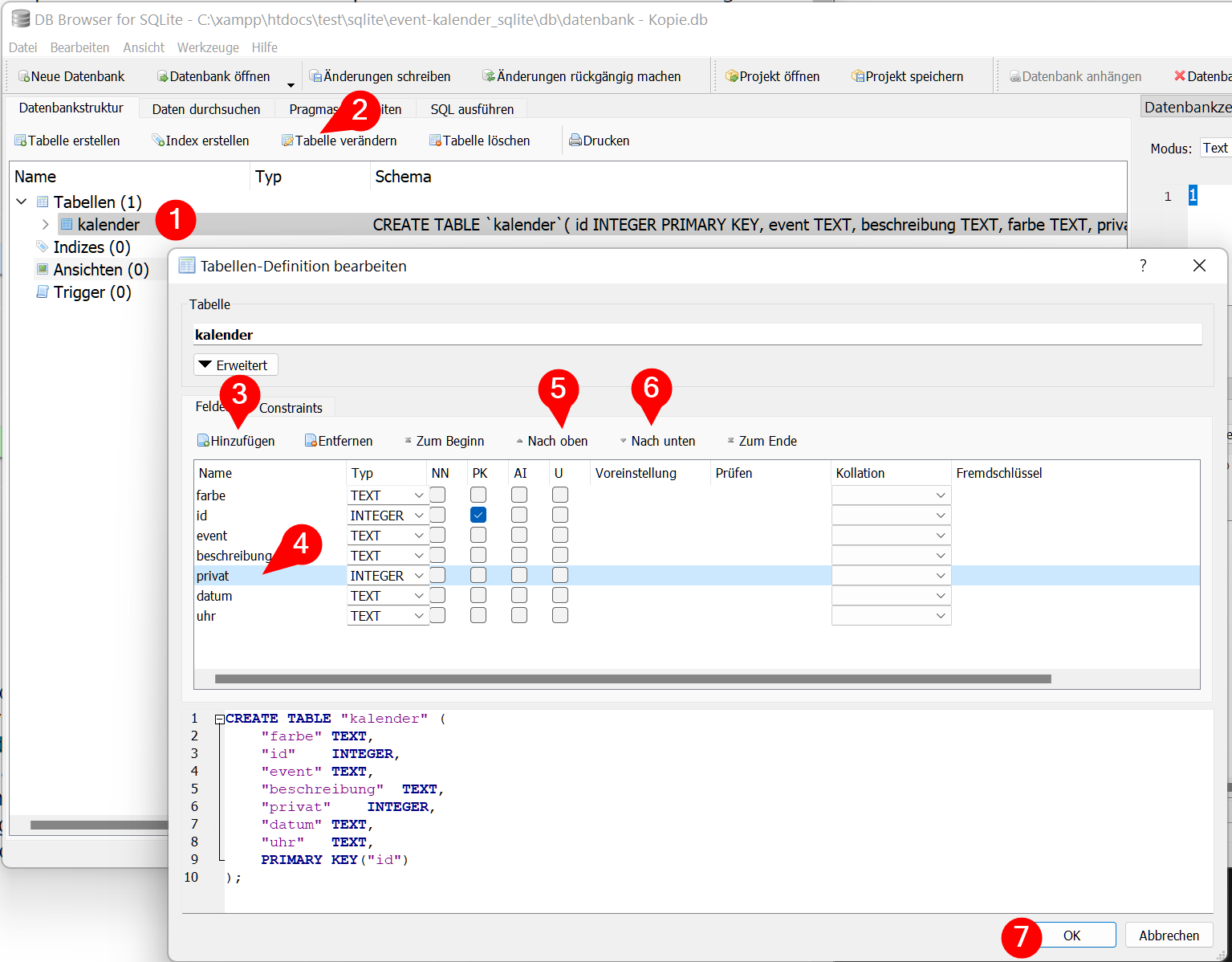Click the horizontal scrollbar under the field list
The height and width of the screenshot is (962, 1232).
[632, 679]
